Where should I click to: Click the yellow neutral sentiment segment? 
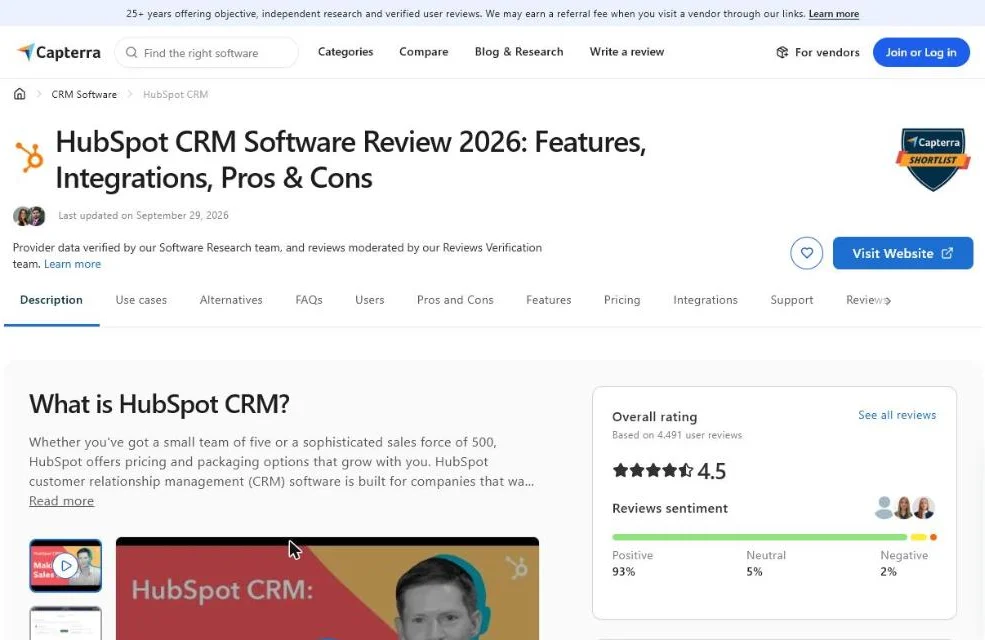tap(918, 537)
